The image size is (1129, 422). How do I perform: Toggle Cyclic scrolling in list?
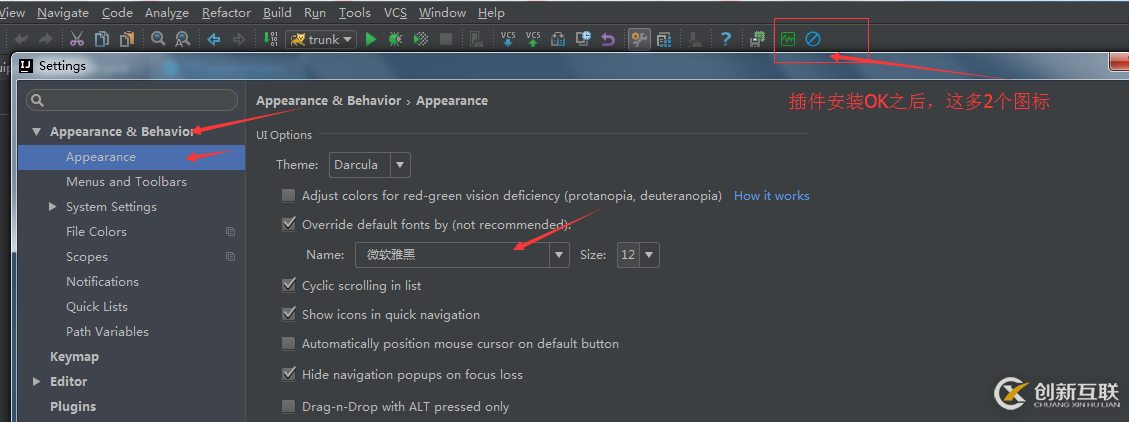(x=288, y=285)
